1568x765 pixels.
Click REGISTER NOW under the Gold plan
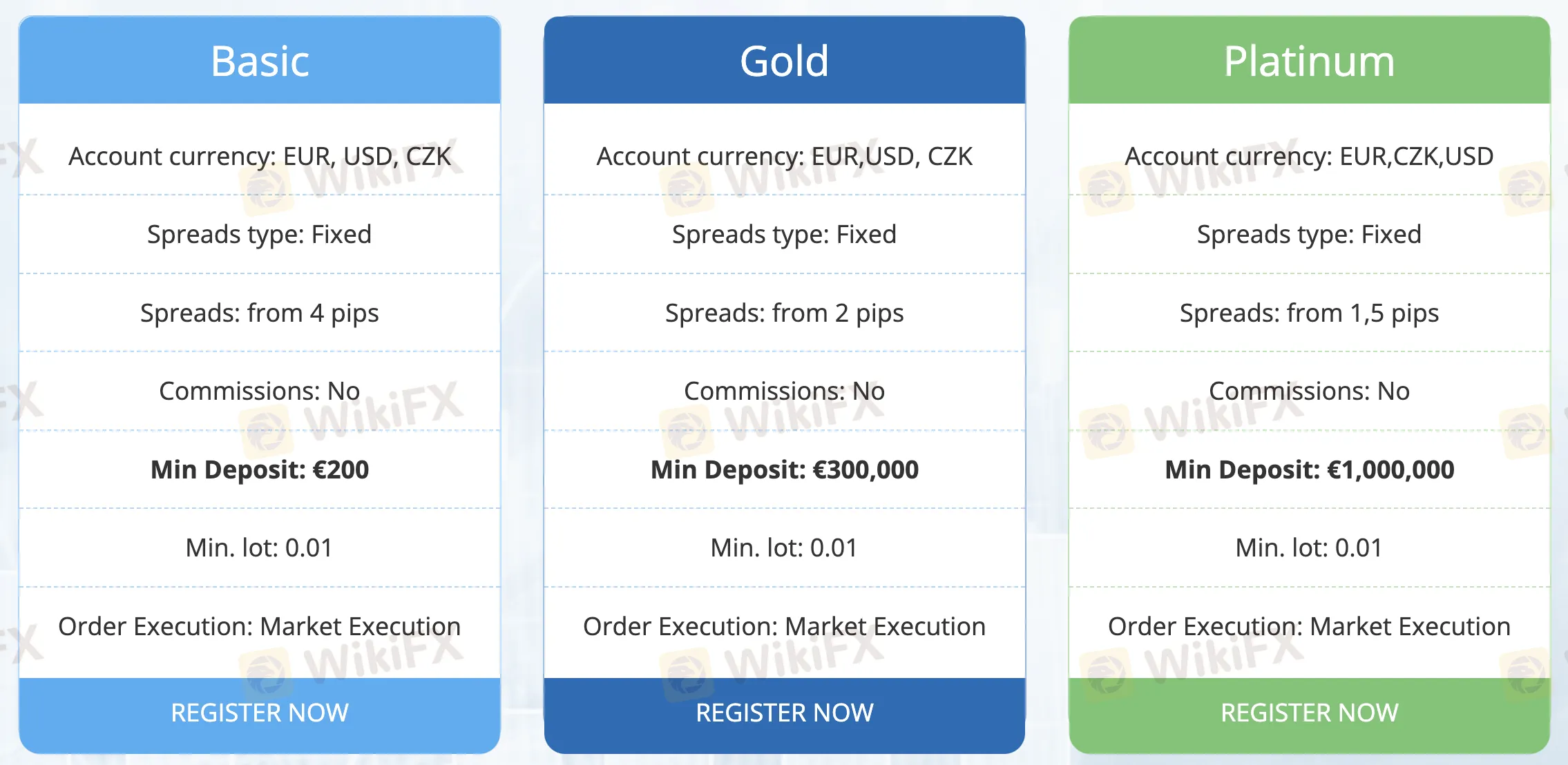[785, 714]
